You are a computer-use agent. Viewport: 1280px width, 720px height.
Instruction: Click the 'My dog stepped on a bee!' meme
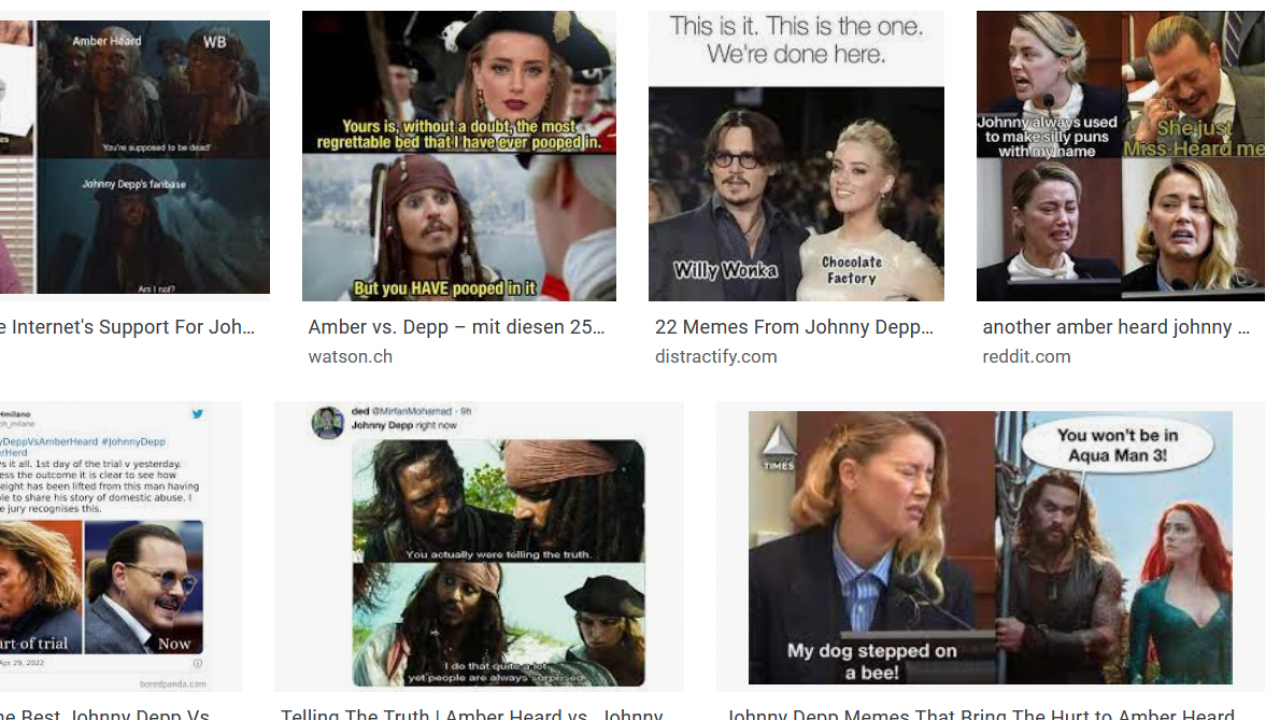point(990,546)
